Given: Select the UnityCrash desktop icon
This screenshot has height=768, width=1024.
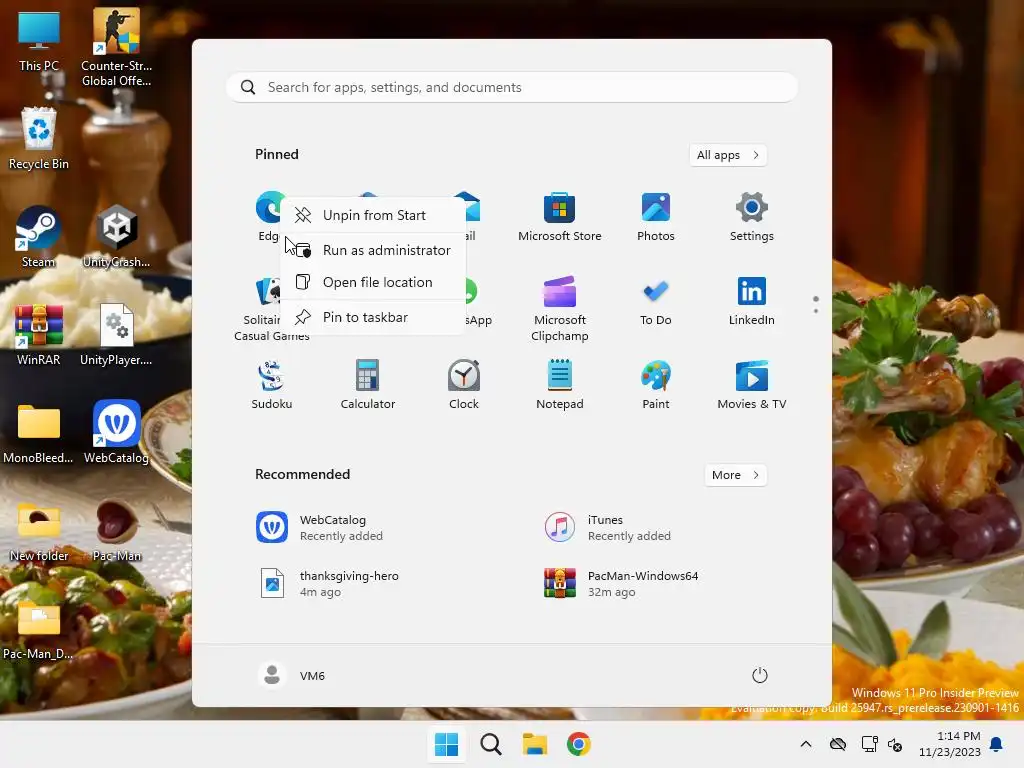Looking at the screenshot, I should point(116,236).
